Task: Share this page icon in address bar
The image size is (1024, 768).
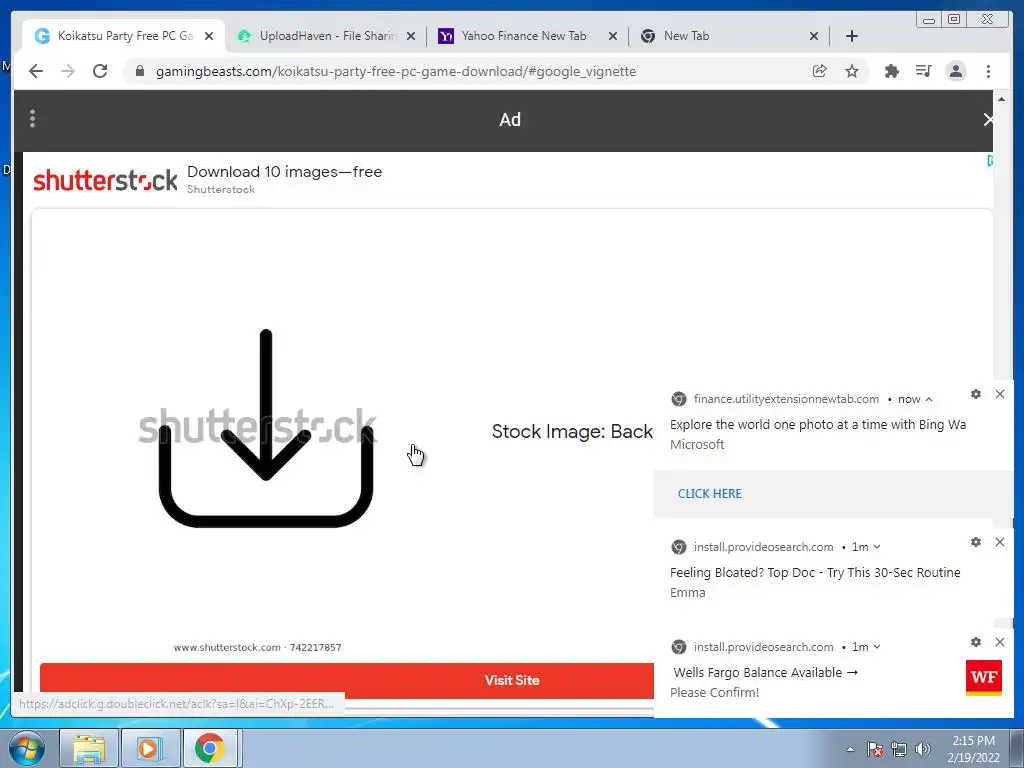Action: pyautogui.click(x=820, y=71)
